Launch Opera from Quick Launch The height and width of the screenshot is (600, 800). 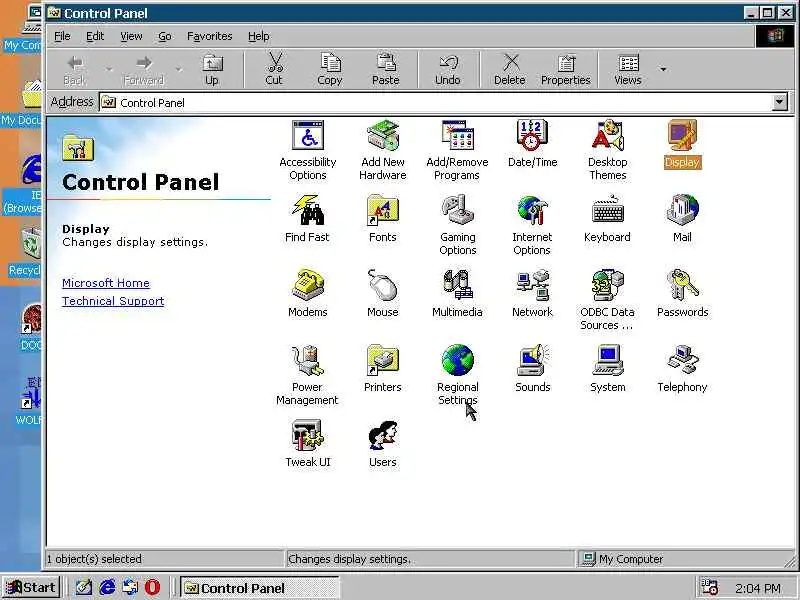pyautogui.click(x=152, y=587)
